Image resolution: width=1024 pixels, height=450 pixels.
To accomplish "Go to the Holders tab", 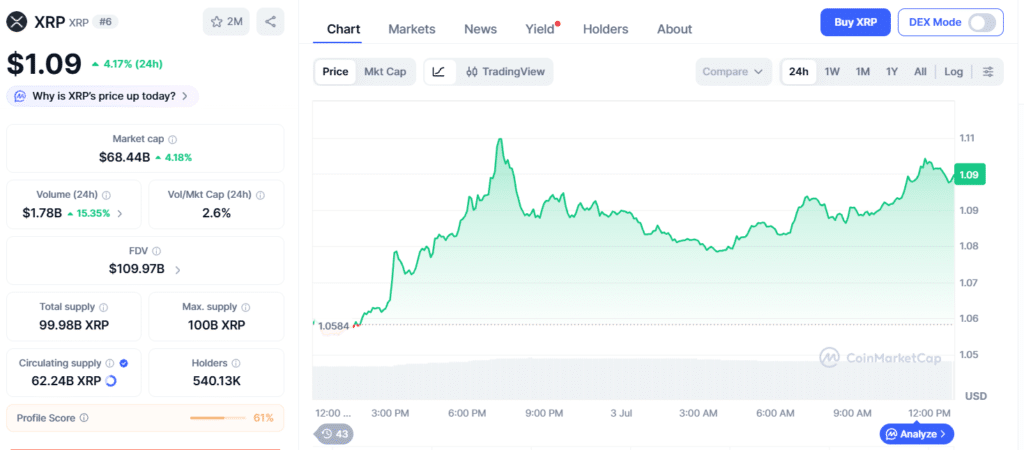I will coord(605,29).
